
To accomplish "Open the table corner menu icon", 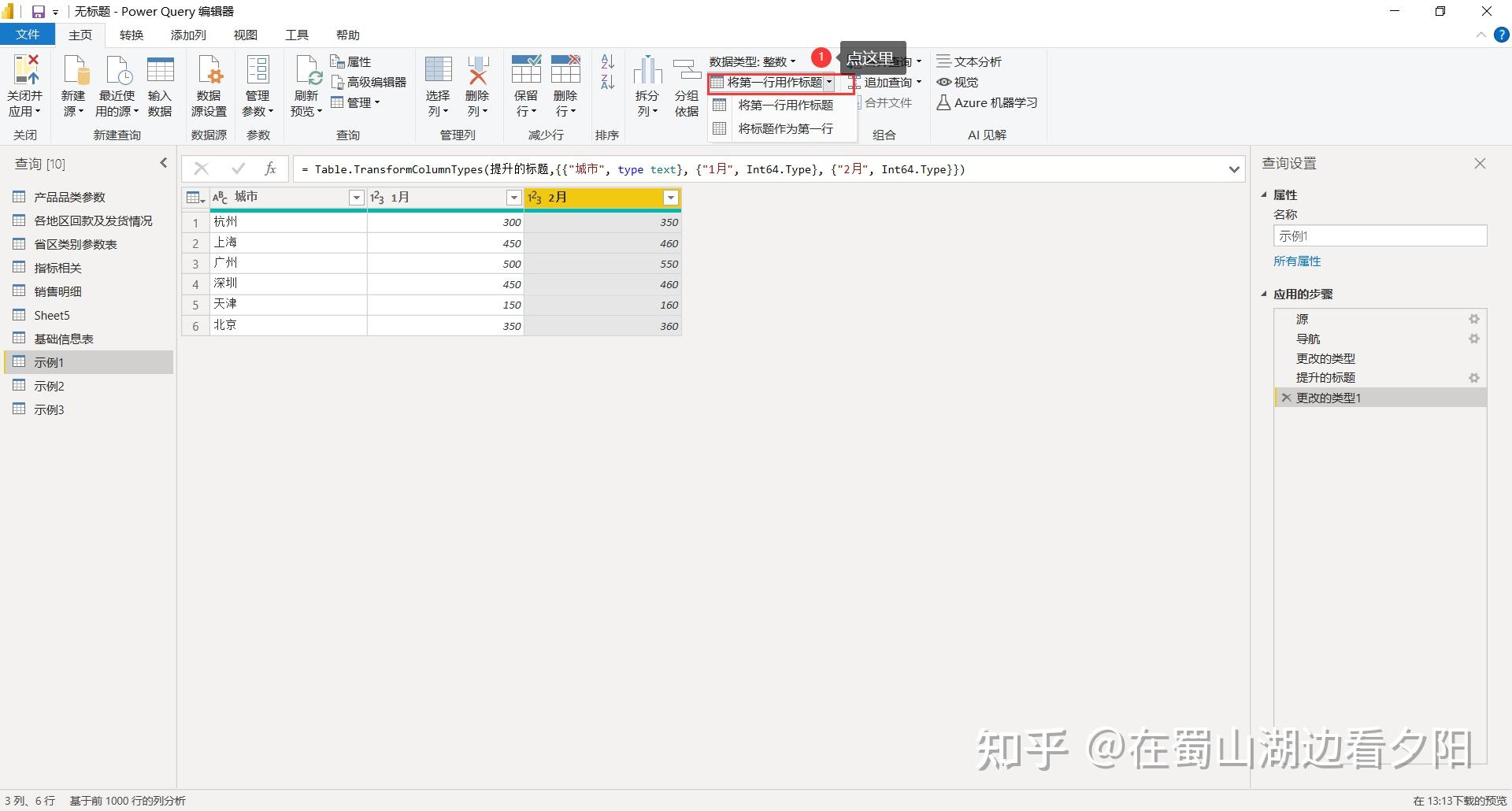I will [195, 198].
